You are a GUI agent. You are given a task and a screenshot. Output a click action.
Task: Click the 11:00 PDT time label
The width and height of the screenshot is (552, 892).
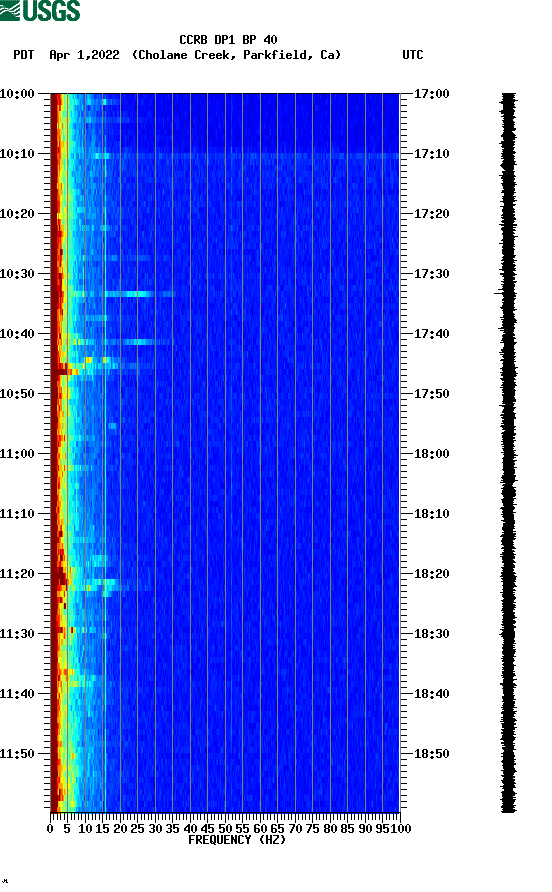click(x=17, y=454)
